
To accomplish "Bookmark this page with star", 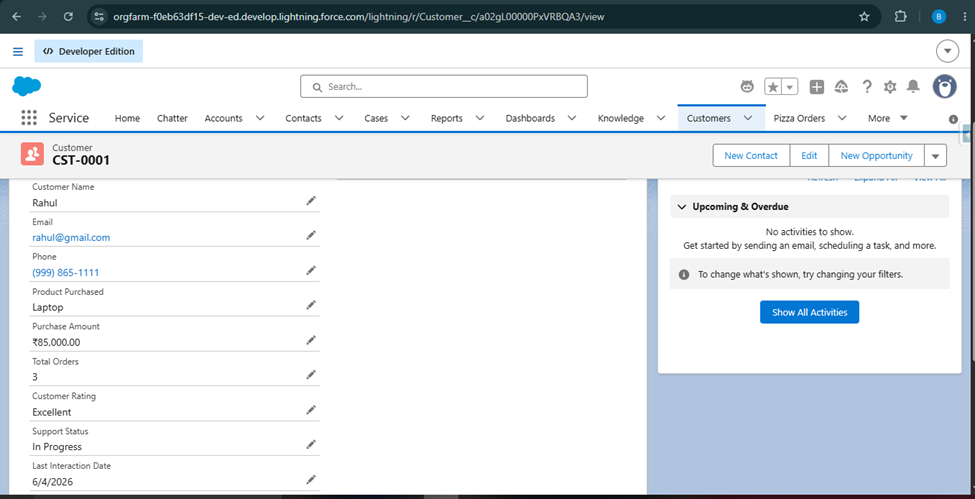I will click(864, 17).
